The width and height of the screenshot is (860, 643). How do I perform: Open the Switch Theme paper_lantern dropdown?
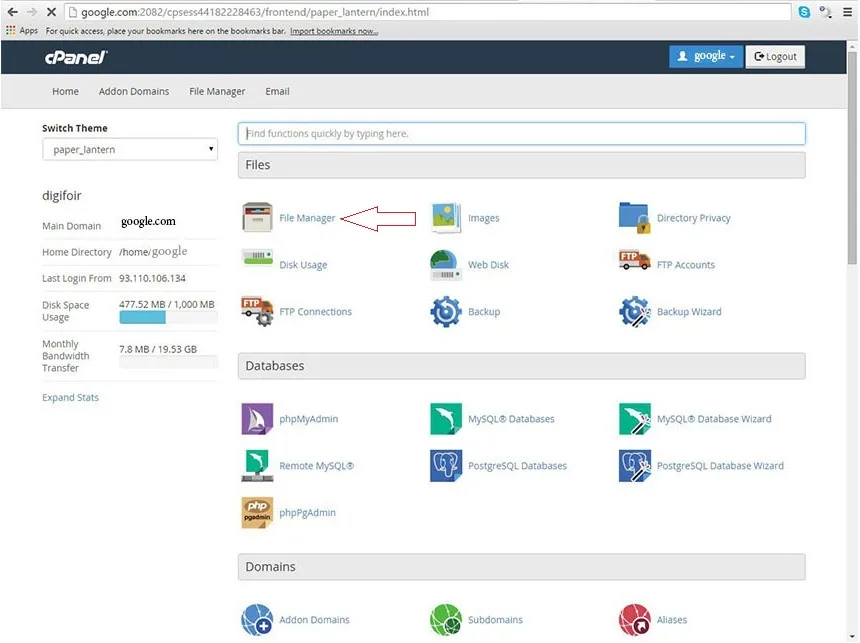click(x=130, y=149)
